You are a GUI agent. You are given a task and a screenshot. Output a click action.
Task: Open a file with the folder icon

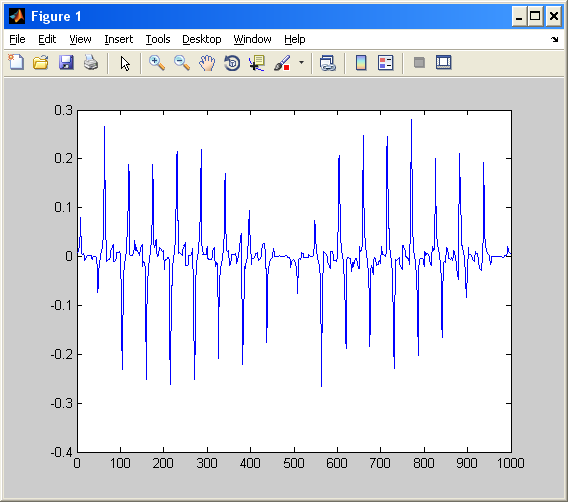tap(41, 63)
